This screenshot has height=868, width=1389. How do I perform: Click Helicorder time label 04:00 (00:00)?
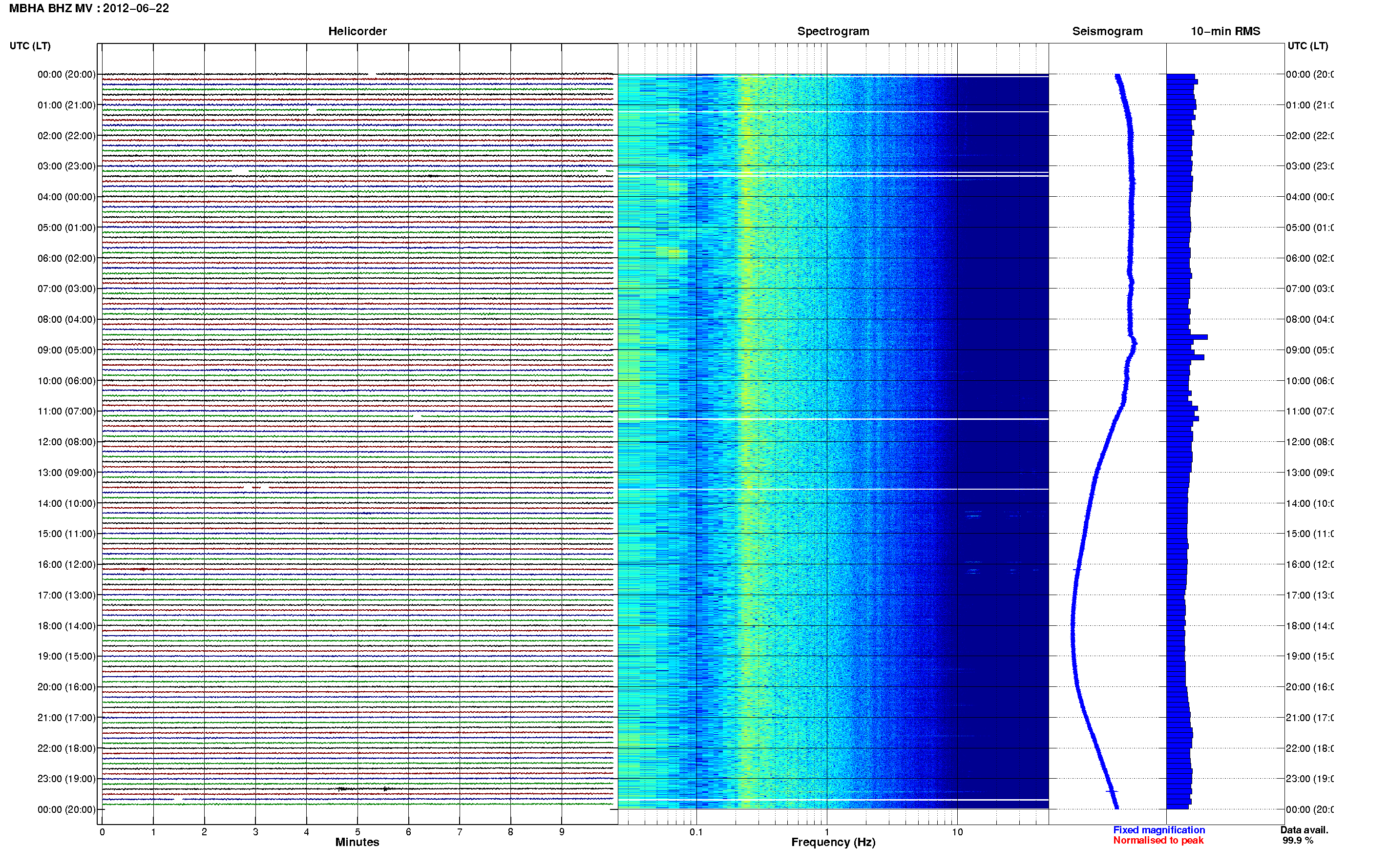click(x=66, y=197)
